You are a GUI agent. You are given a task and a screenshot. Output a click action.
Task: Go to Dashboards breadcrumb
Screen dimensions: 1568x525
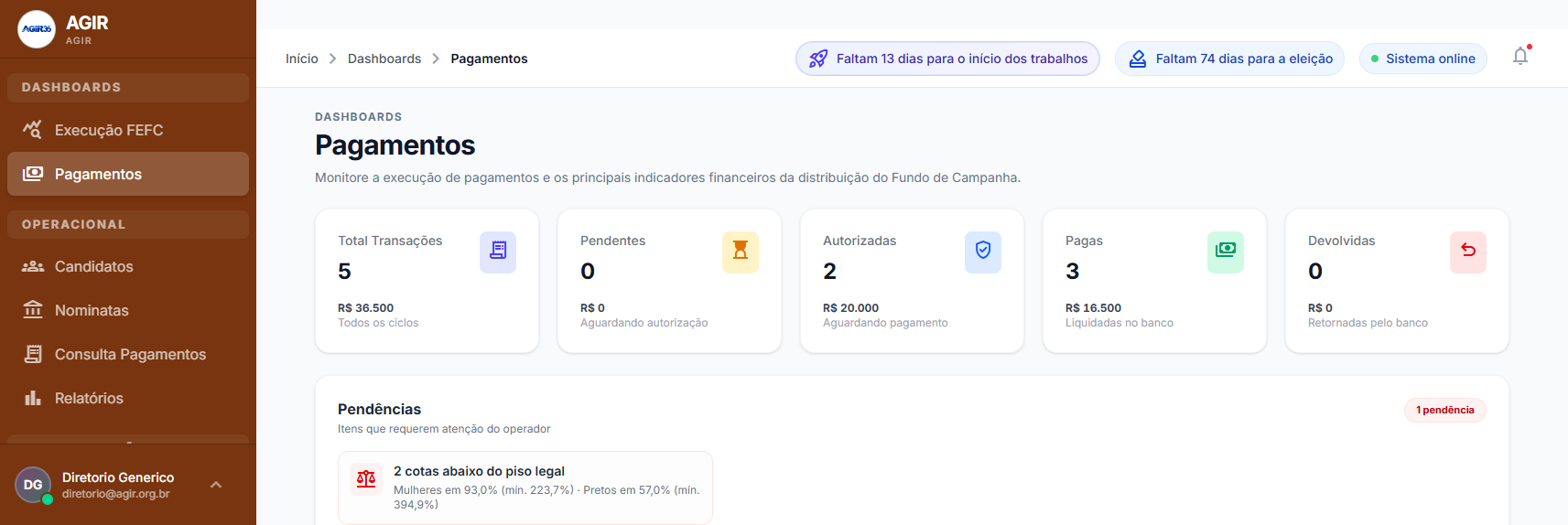[384, 59]
